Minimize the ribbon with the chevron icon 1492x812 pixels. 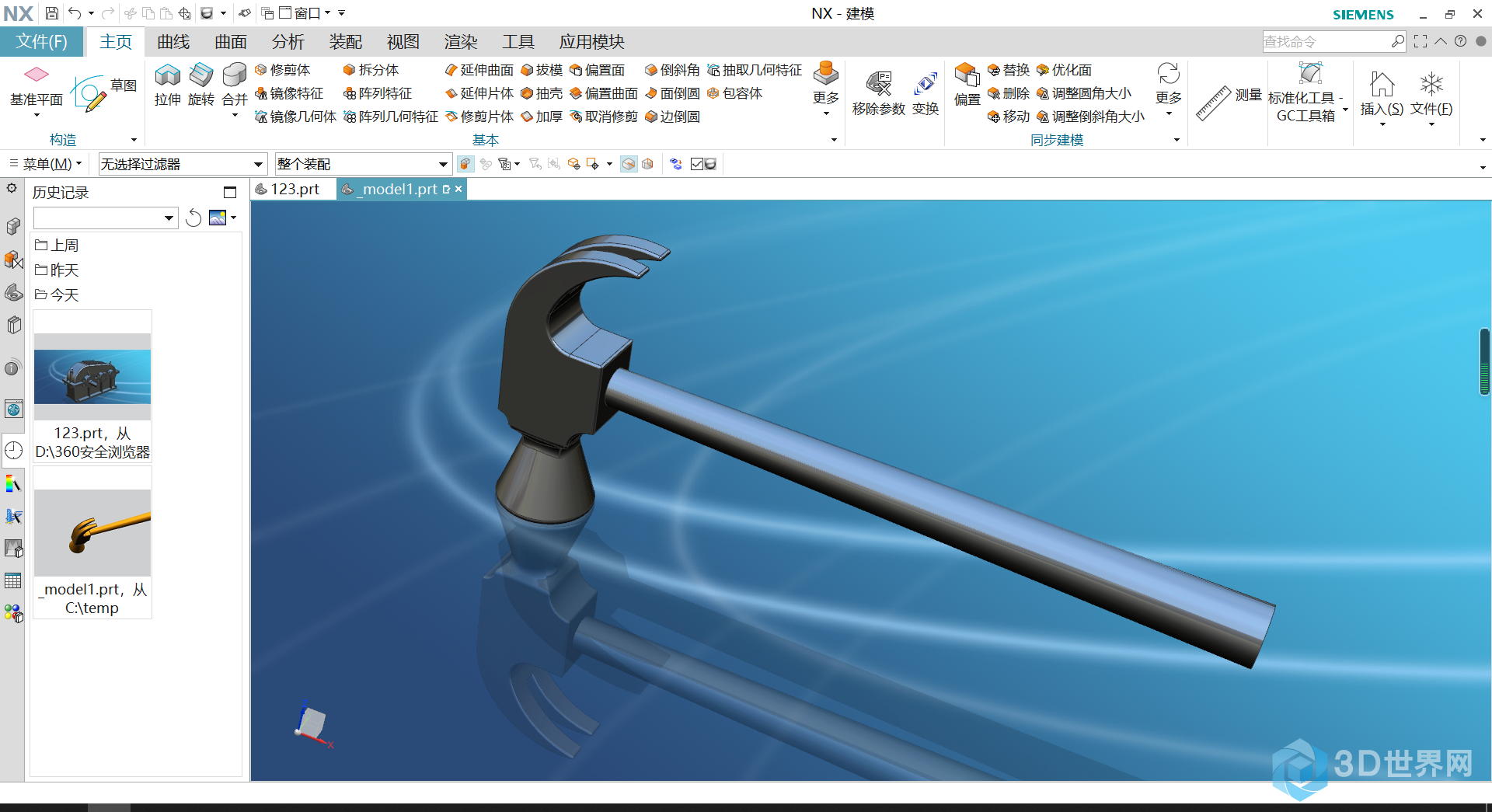(1441, 41)
